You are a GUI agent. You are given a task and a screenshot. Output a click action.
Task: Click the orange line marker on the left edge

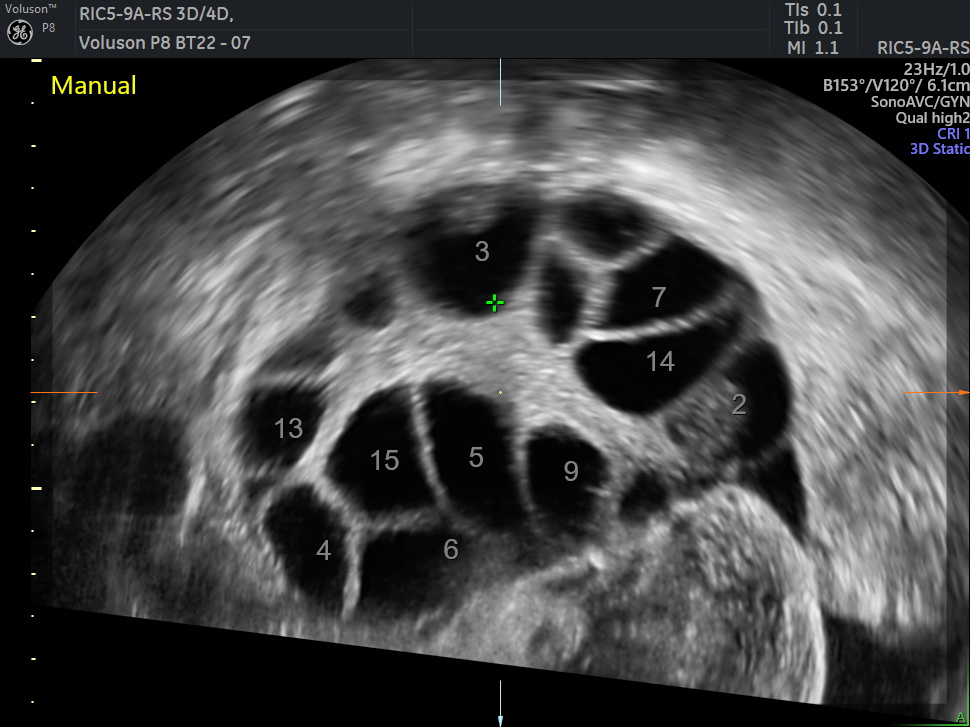point(64,393)
